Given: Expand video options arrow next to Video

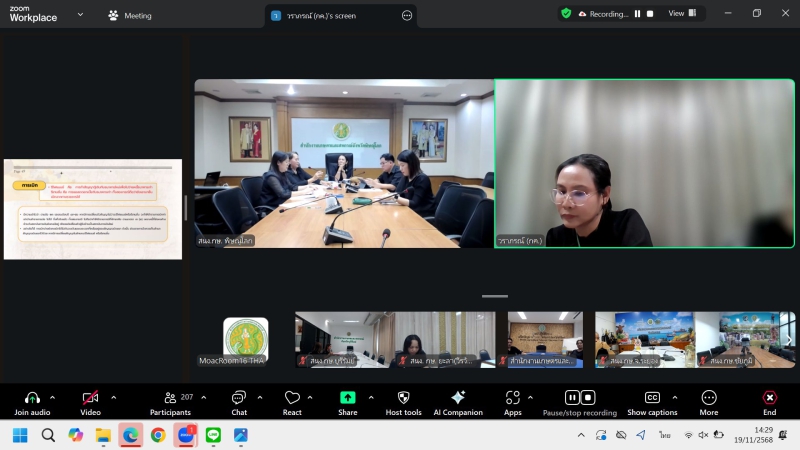Looking at the screenshot, I should [113, 397].
